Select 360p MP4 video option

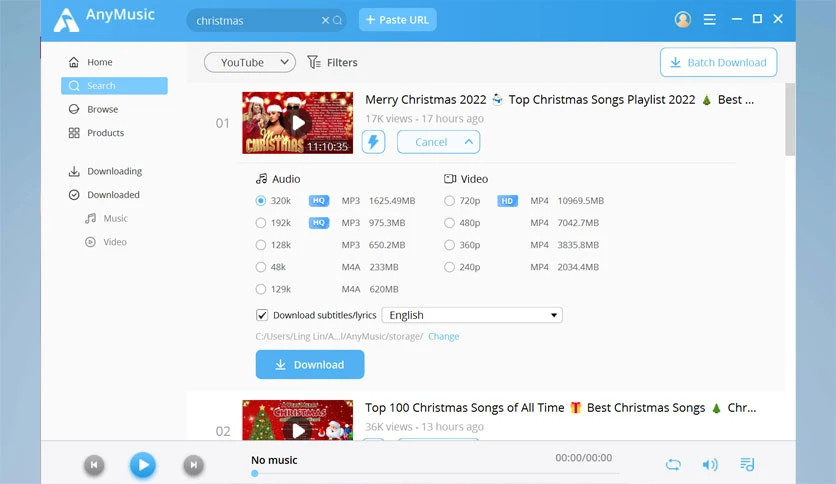(x=449, y=245)
